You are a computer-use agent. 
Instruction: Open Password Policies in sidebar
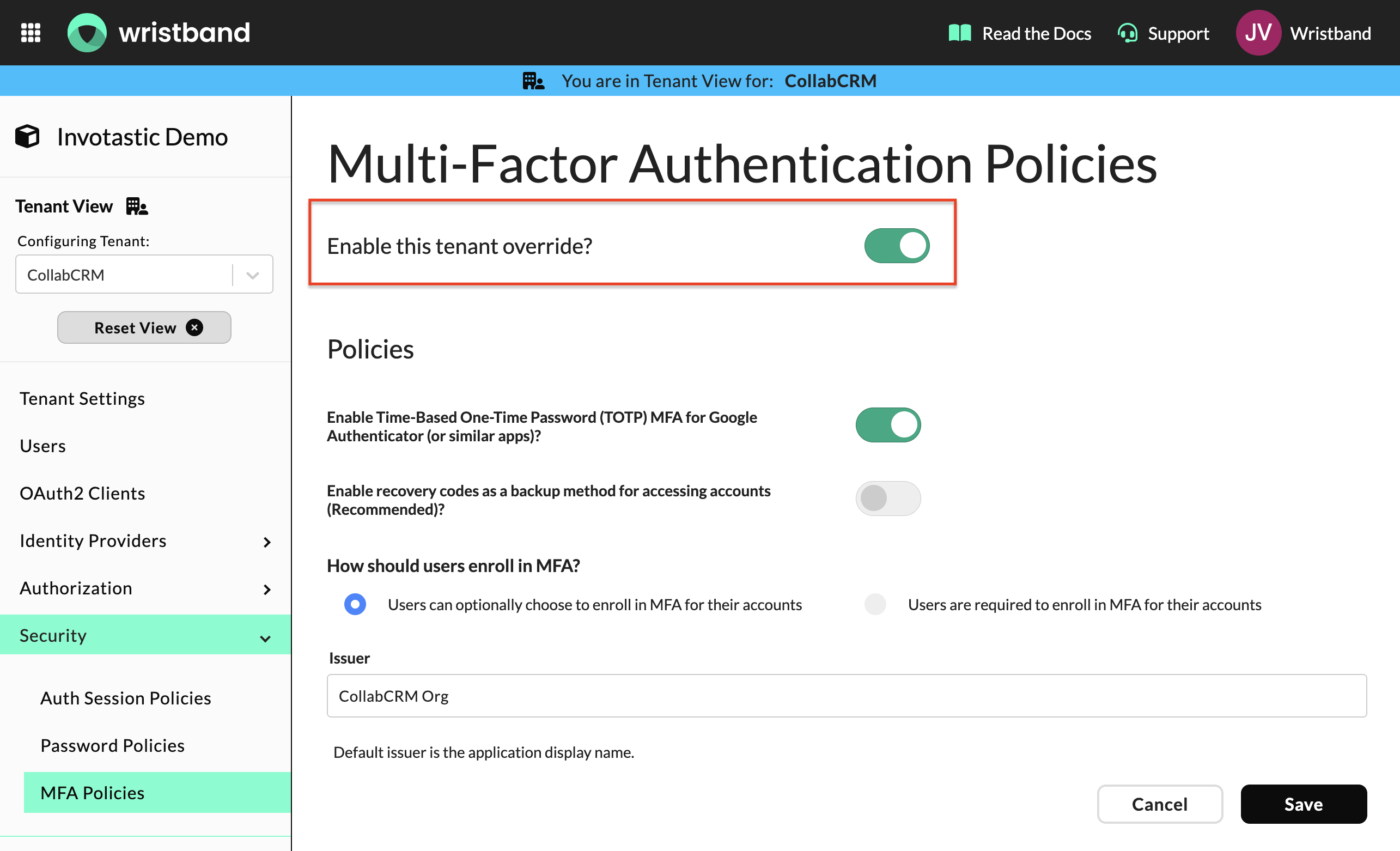(x=113, y=746)
